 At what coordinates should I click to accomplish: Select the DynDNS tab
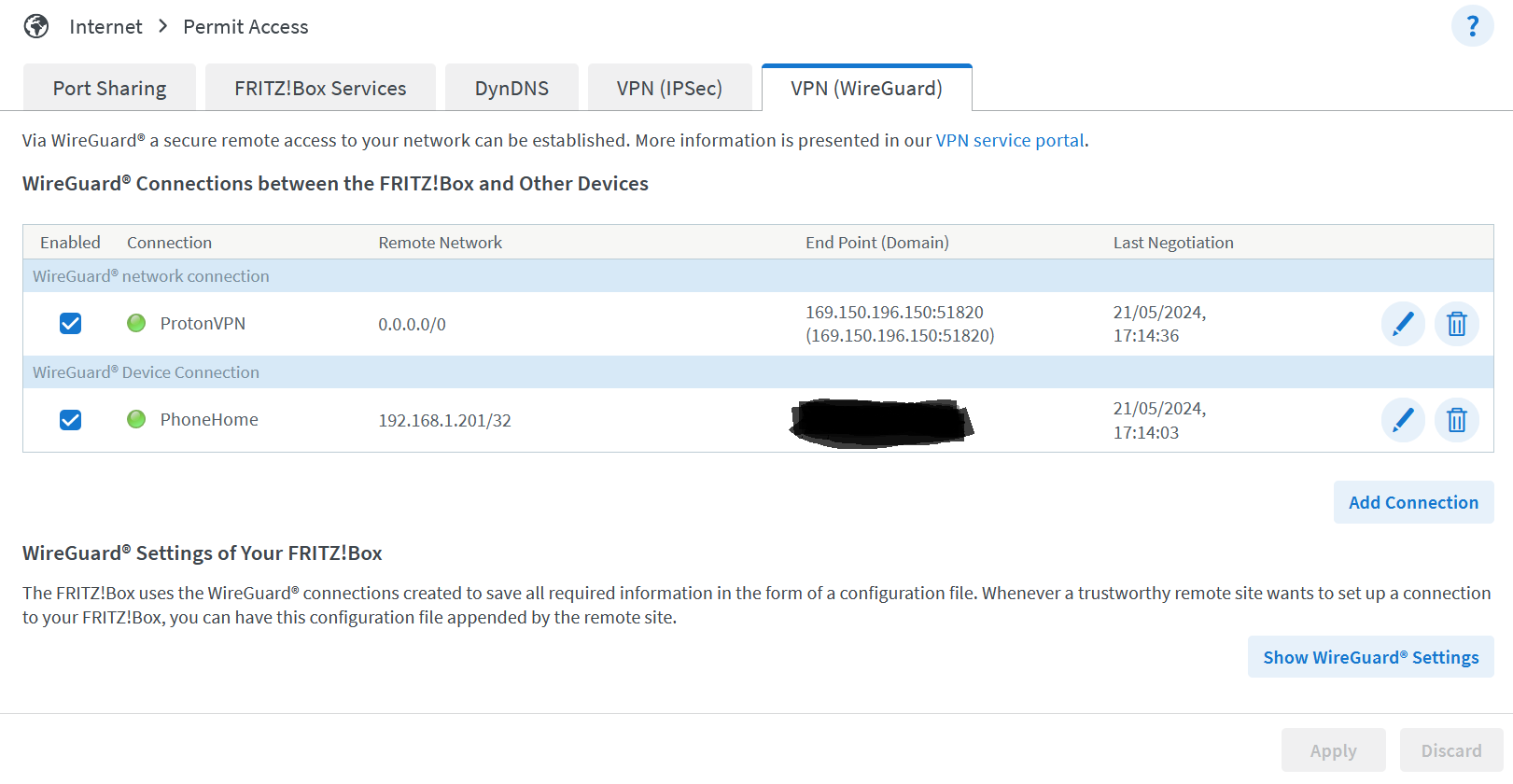click(511, 88)
